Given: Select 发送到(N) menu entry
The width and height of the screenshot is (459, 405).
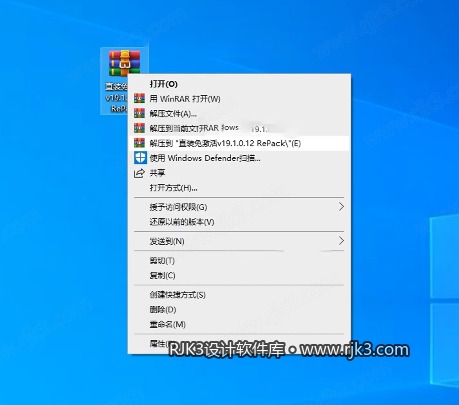Looking at the screenshot, I should tap(239, 241).
